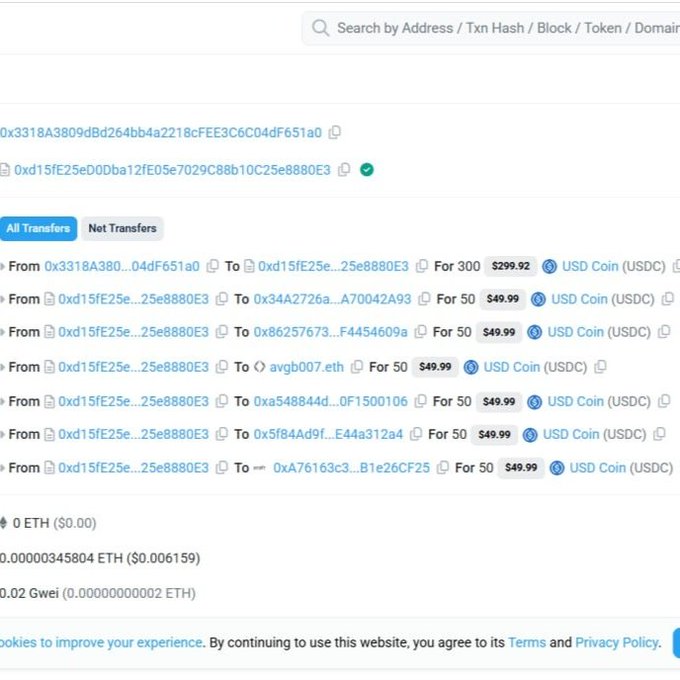
Task: Open full address 0x3318A3809dBd264bb4a2218cFEE3C6C04dF651a0
Action: pos(161,132)
